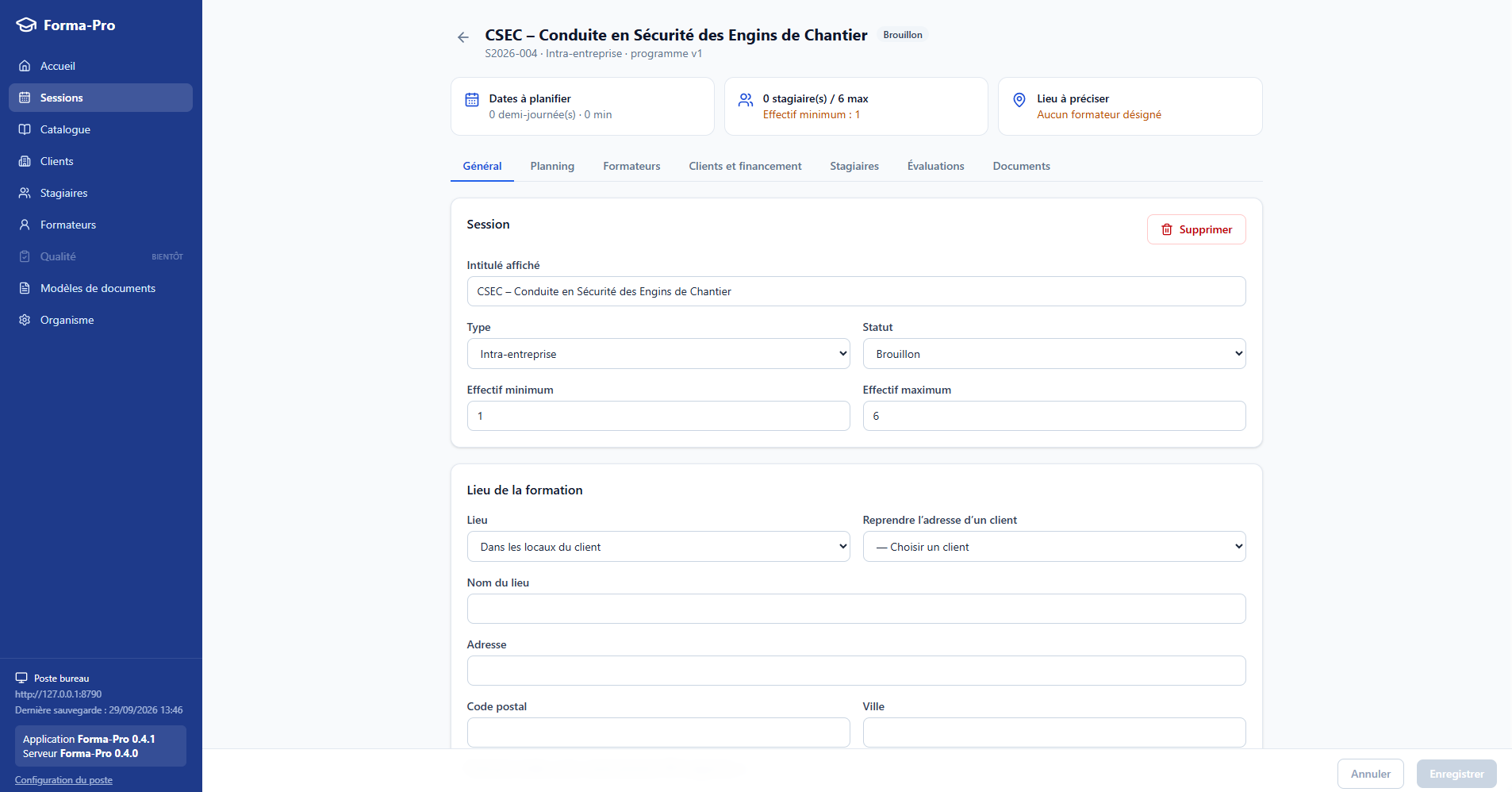This screenshot has width=1512, height=792.
Task: Open the Clients et financement tab
Action: pyautogui.click(x=745, y=166)
